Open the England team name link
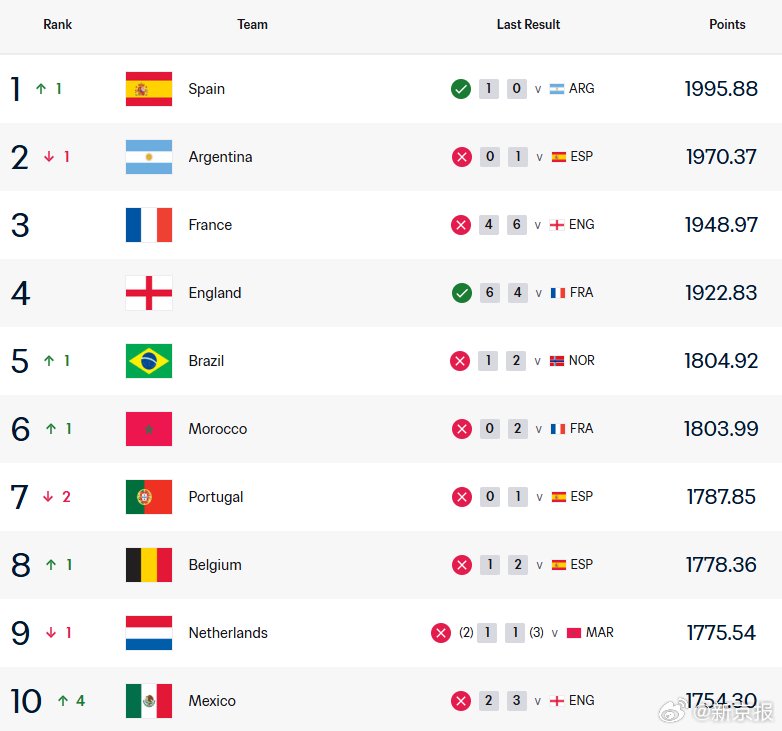 215,293
